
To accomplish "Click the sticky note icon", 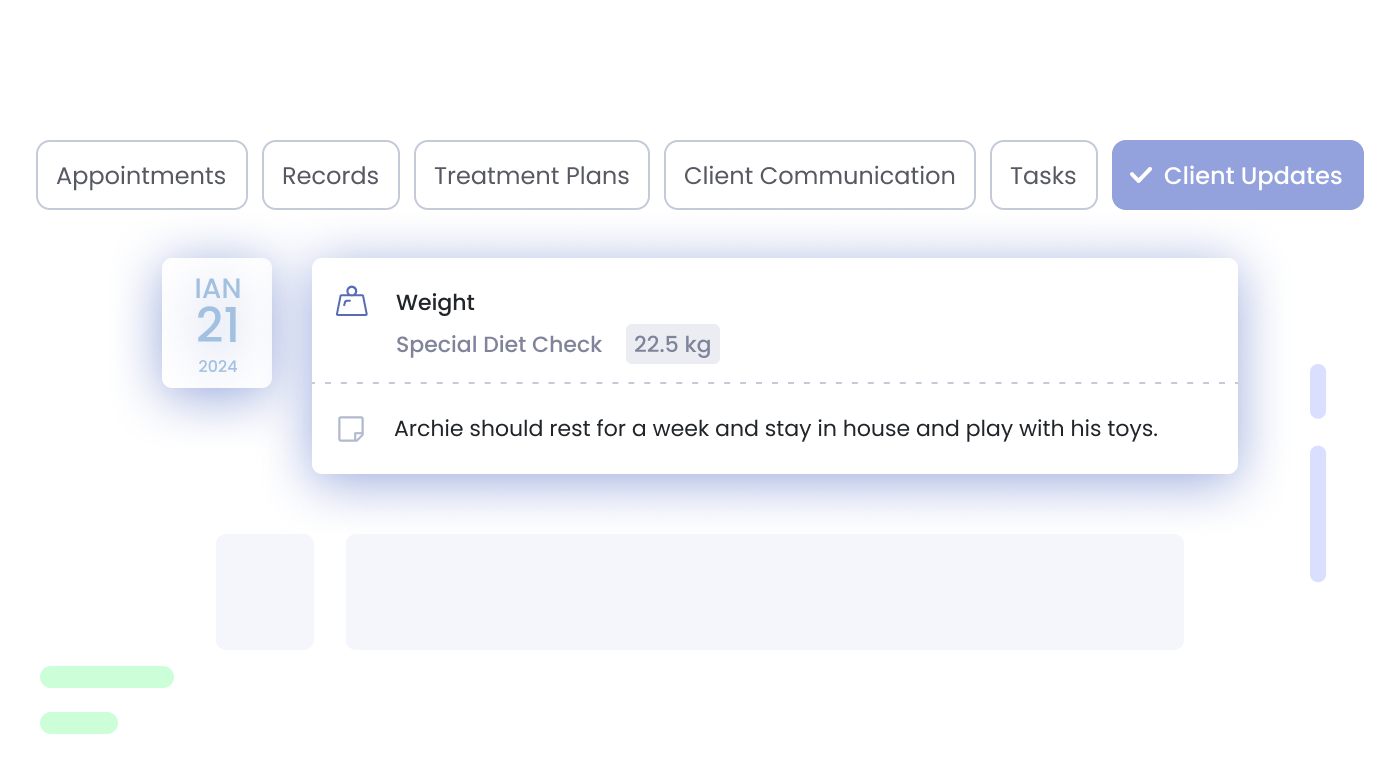I will (351, 429).
